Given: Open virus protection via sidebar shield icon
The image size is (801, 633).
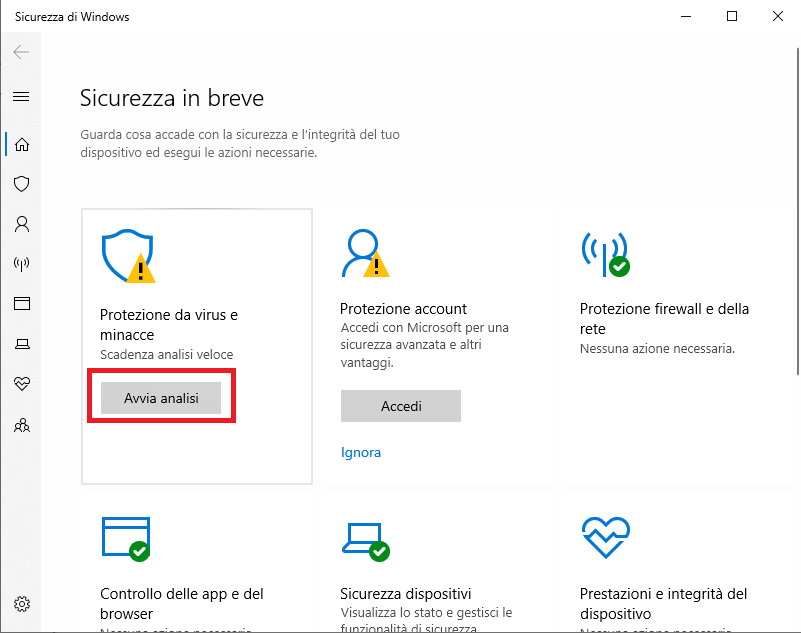Looking at the screenshot, I should pos(21,184).
